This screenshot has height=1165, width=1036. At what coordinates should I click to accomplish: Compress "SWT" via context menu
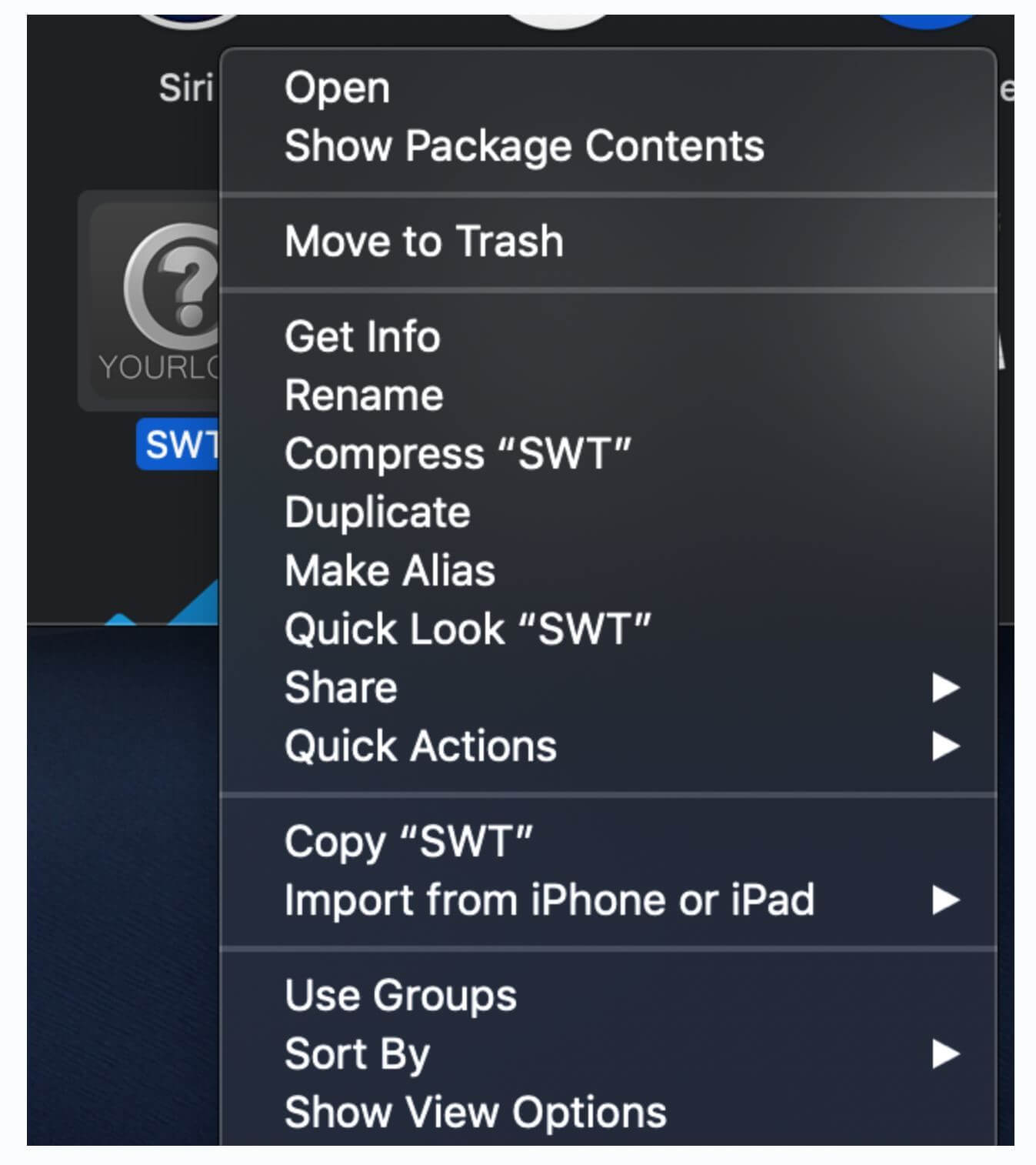click(x=458, y=454)
